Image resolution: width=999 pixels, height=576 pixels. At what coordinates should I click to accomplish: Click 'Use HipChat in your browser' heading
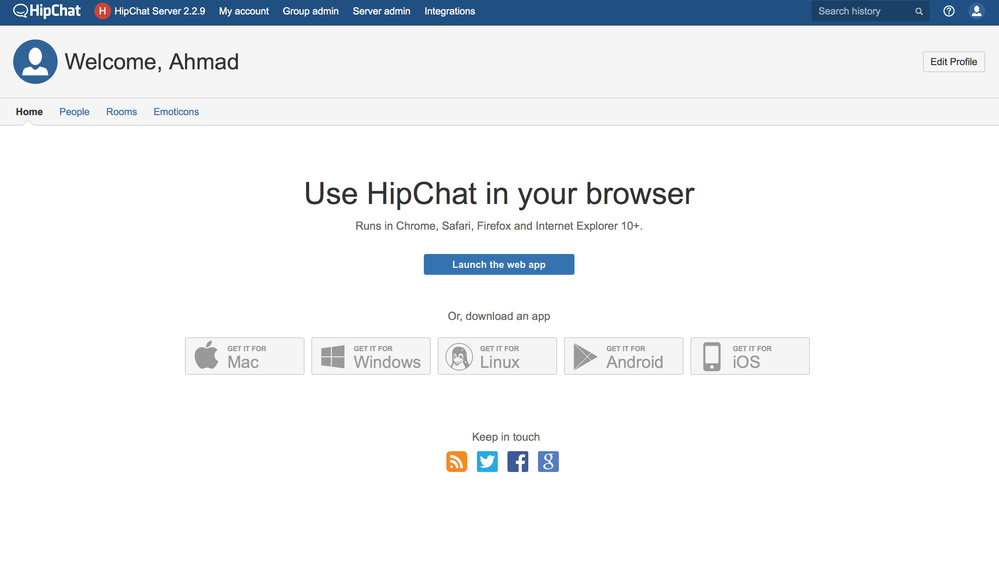tap(499, 194)
